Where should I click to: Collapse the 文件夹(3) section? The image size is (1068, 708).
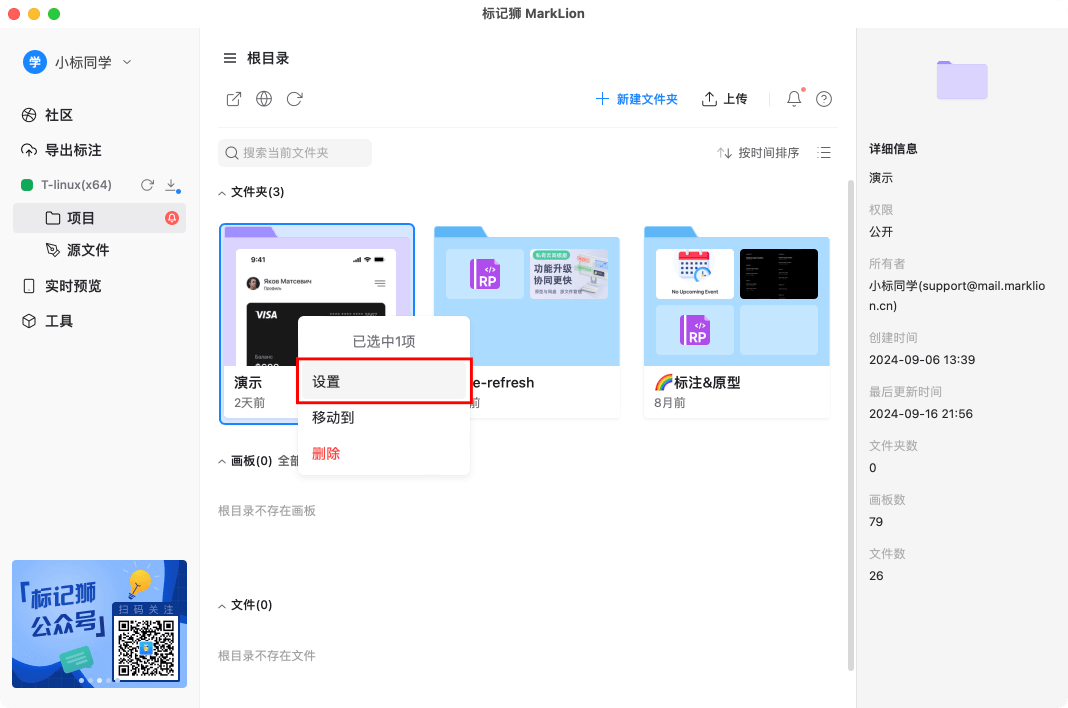click(223, 192)
